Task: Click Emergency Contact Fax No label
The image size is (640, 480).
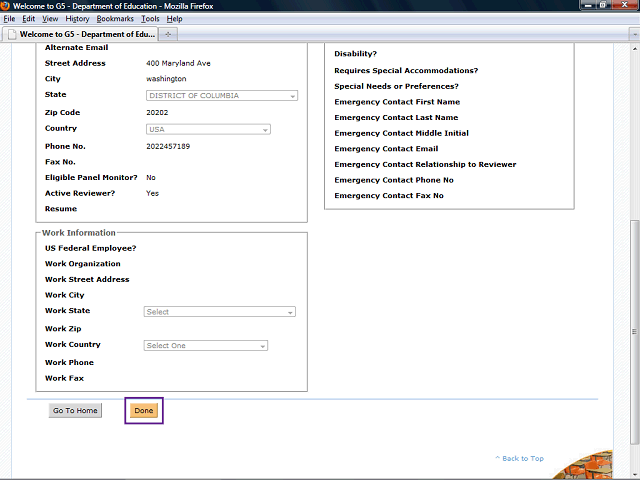Action: pos(389,196)
